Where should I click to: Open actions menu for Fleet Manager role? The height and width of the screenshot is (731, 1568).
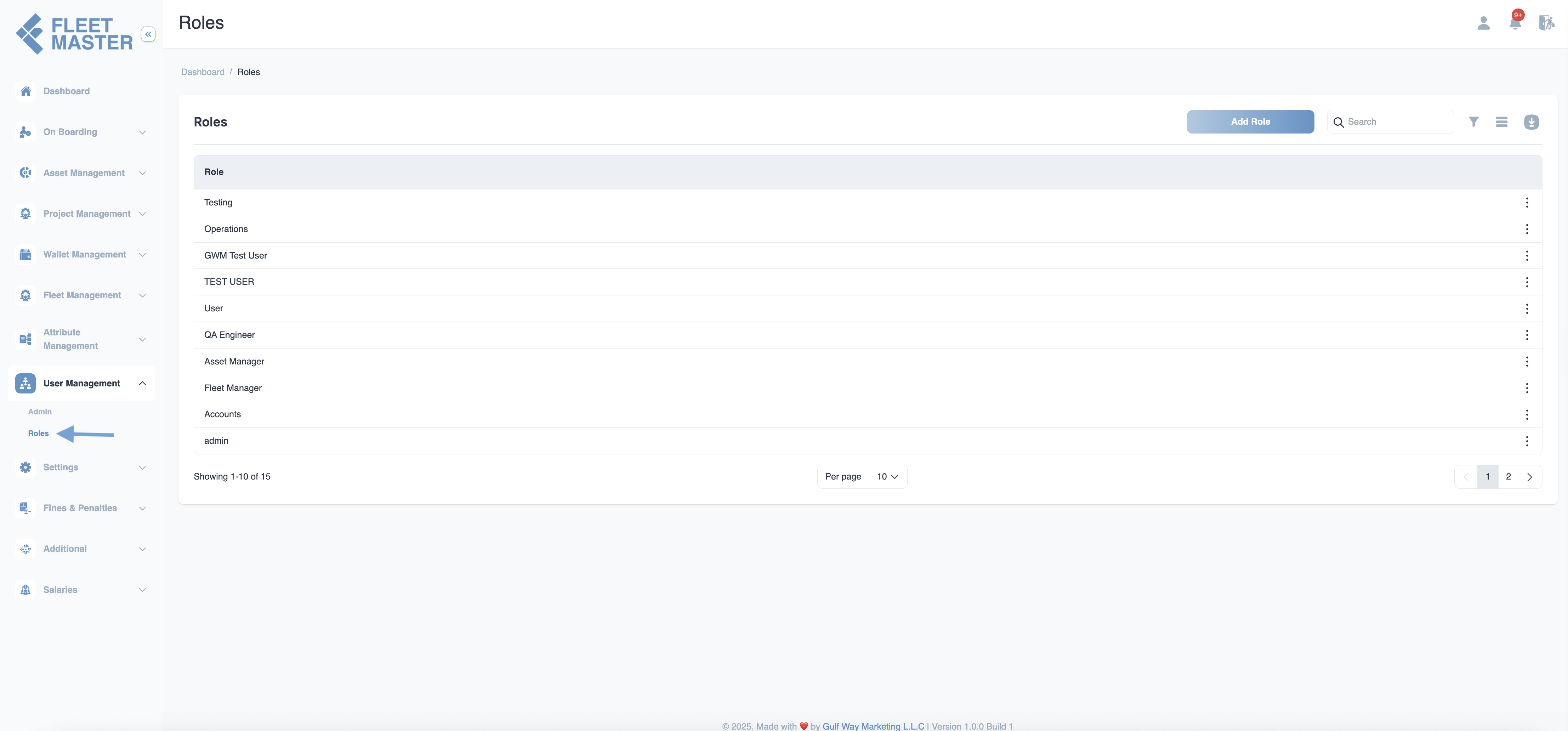(1527, 388)
